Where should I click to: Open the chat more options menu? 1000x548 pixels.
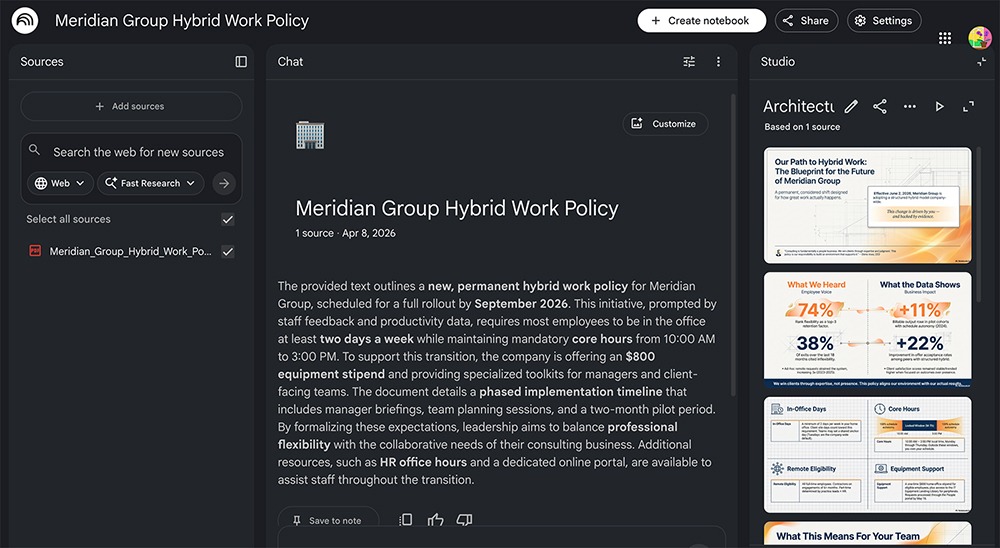pos(718,62)
